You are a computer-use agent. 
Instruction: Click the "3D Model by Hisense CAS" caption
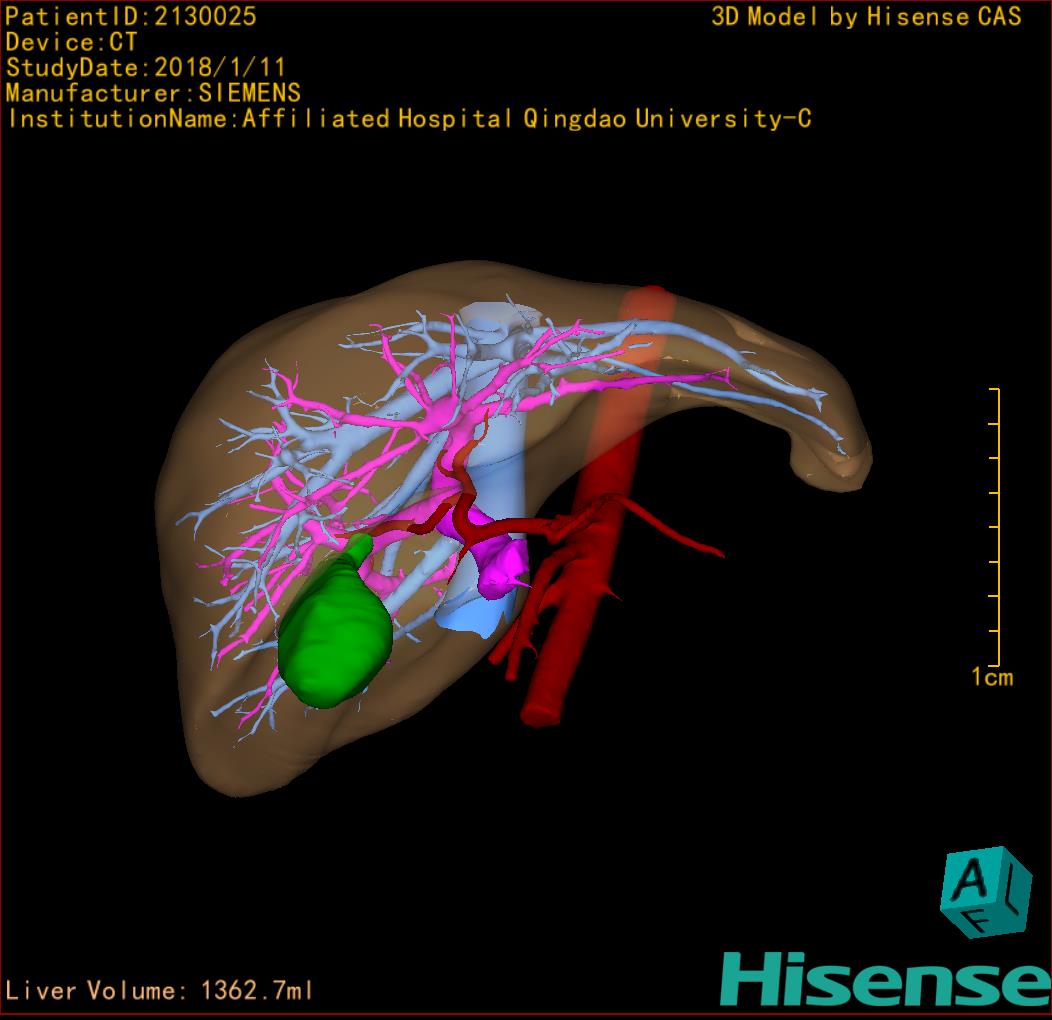point(866,17)
